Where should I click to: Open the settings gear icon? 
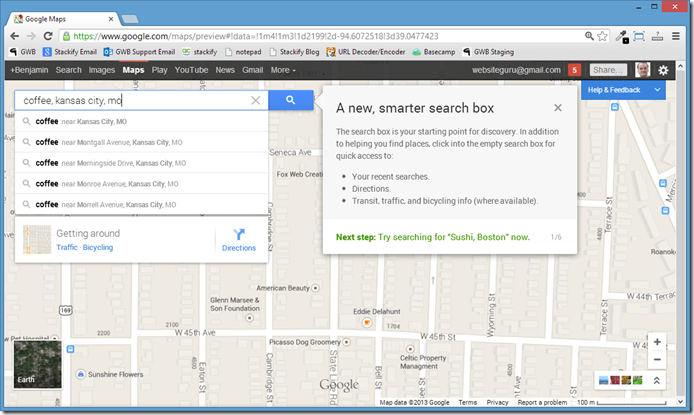tap(663, 70)
